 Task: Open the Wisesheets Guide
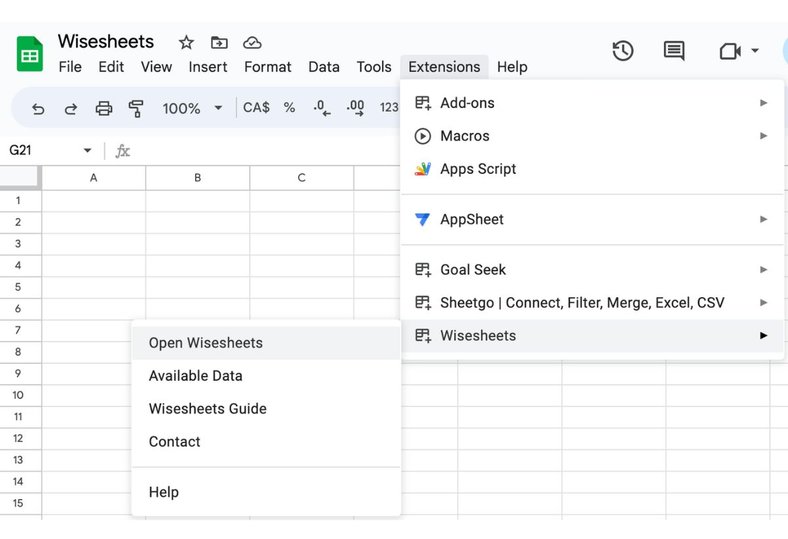pos(266,409)
